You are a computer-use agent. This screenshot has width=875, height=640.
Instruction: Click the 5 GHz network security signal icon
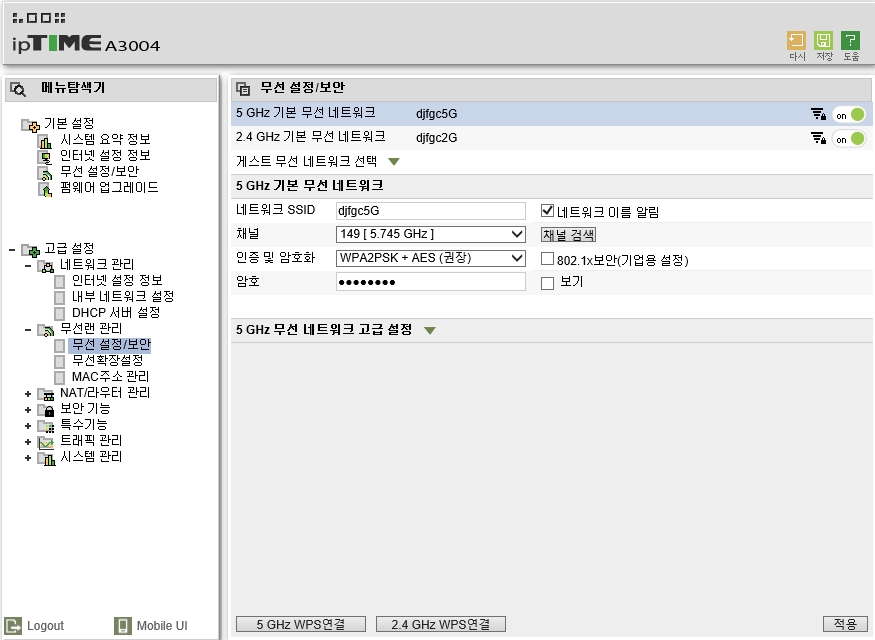pos(818,114)
